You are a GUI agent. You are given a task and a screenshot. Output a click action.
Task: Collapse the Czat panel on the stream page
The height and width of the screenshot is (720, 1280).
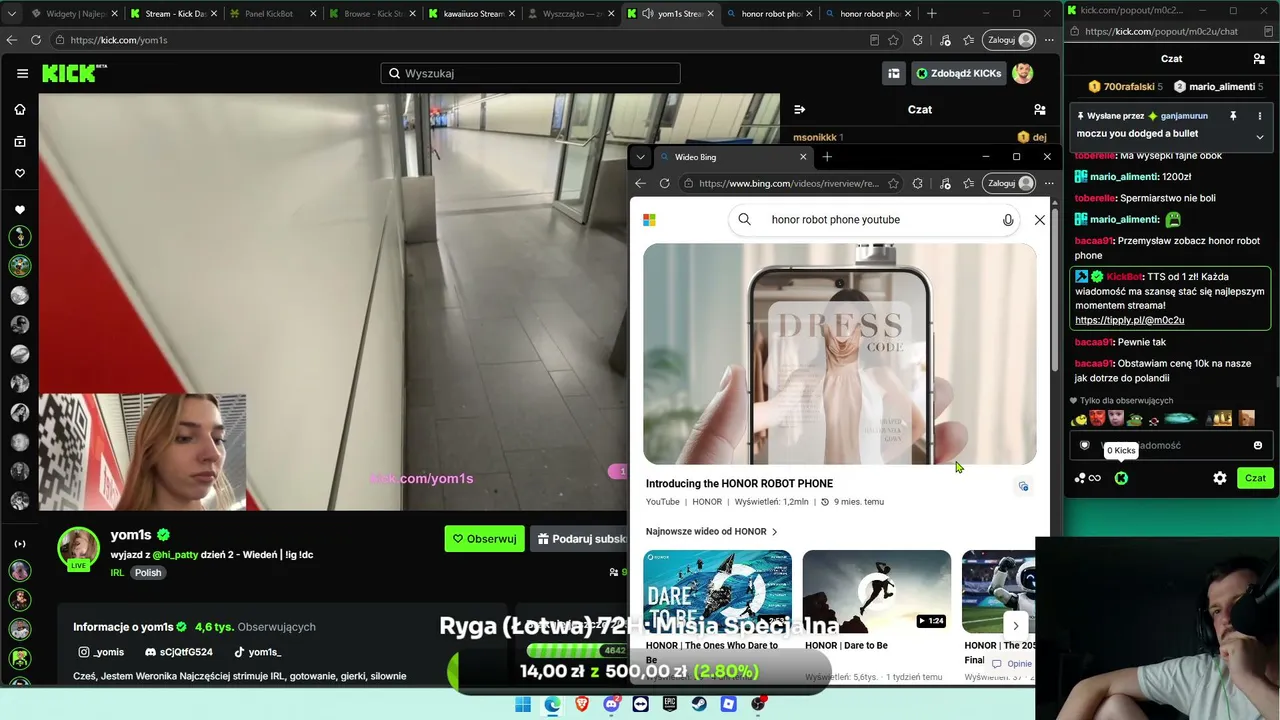(x=799, y=109)
